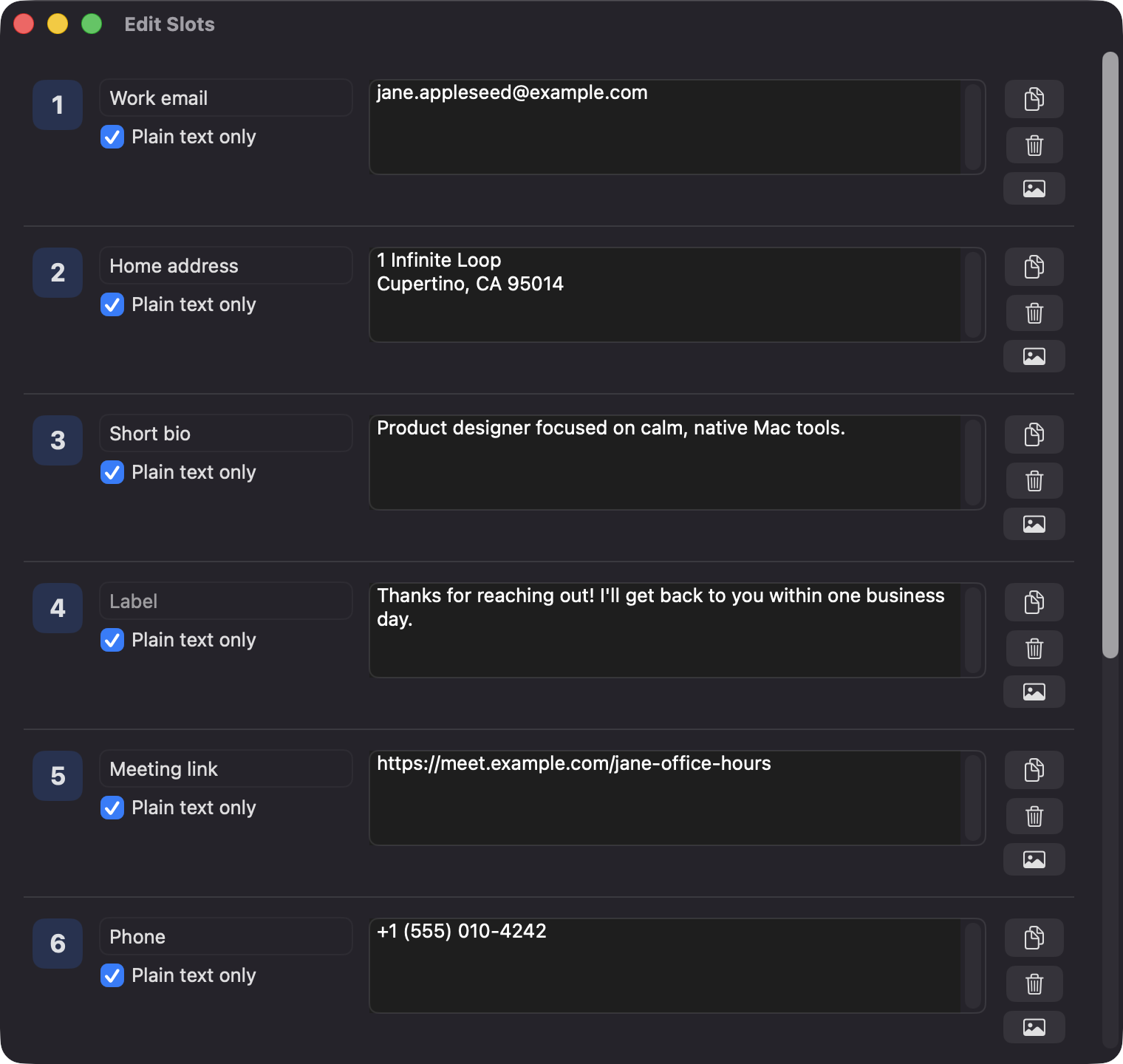1123x1064 pixels.
Task: Copy the Meeting link slot contents
Action: [x=1034, y=770]
